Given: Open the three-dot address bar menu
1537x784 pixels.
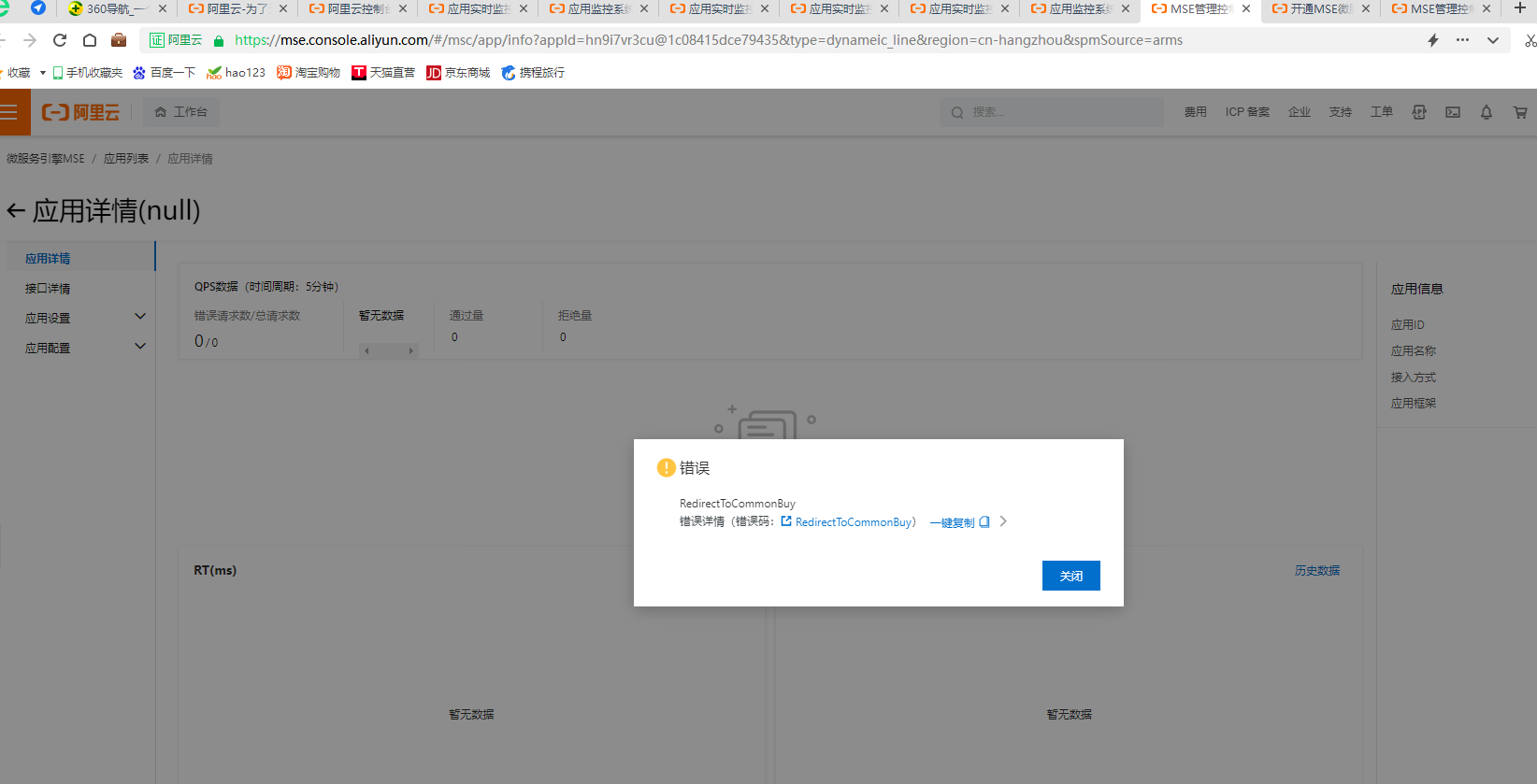Looking at the screenshot, I should point(1463,40).
